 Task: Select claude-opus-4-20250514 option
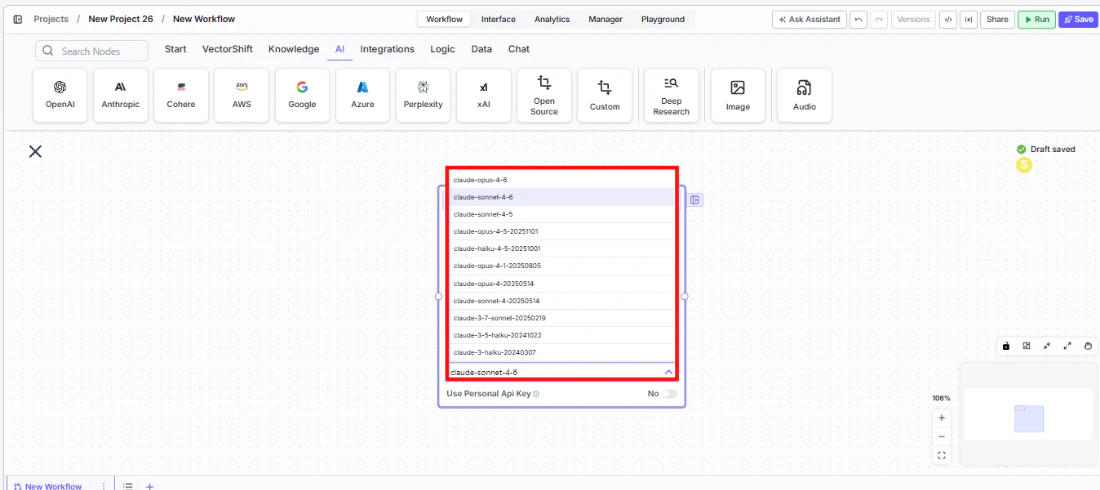(x=562, y=284)
